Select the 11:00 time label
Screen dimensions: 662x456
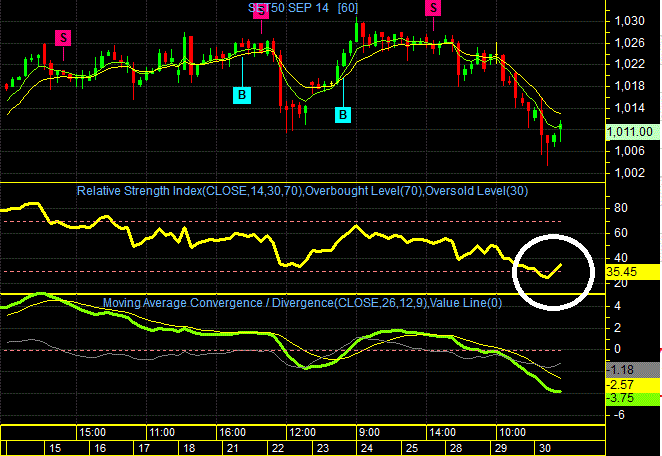point(162,432)
